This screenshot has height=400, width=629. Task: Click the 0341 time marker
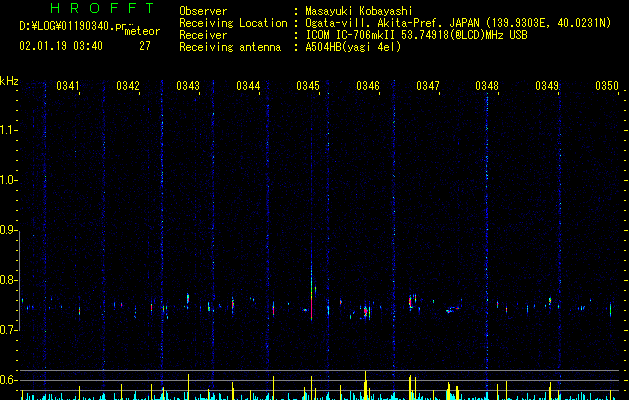click(68, 85)
